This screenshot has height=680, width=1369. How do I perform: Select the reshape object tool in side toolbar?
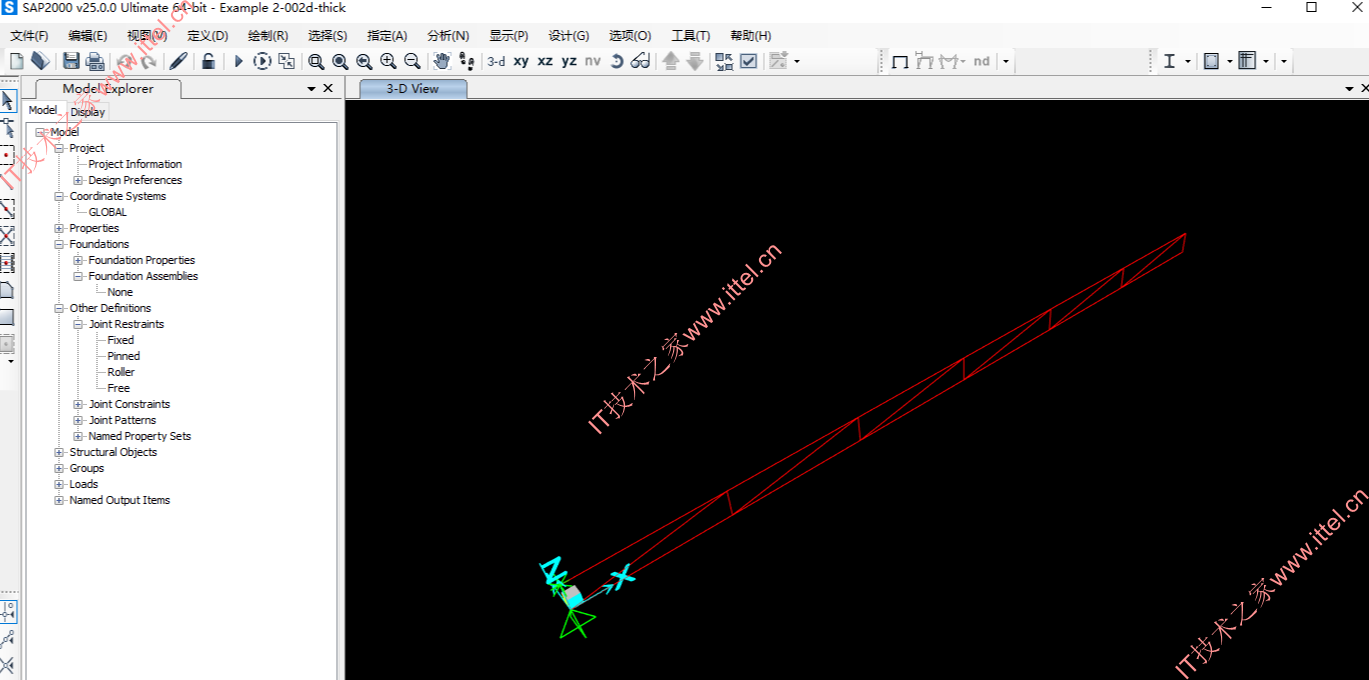coord(8,128)
